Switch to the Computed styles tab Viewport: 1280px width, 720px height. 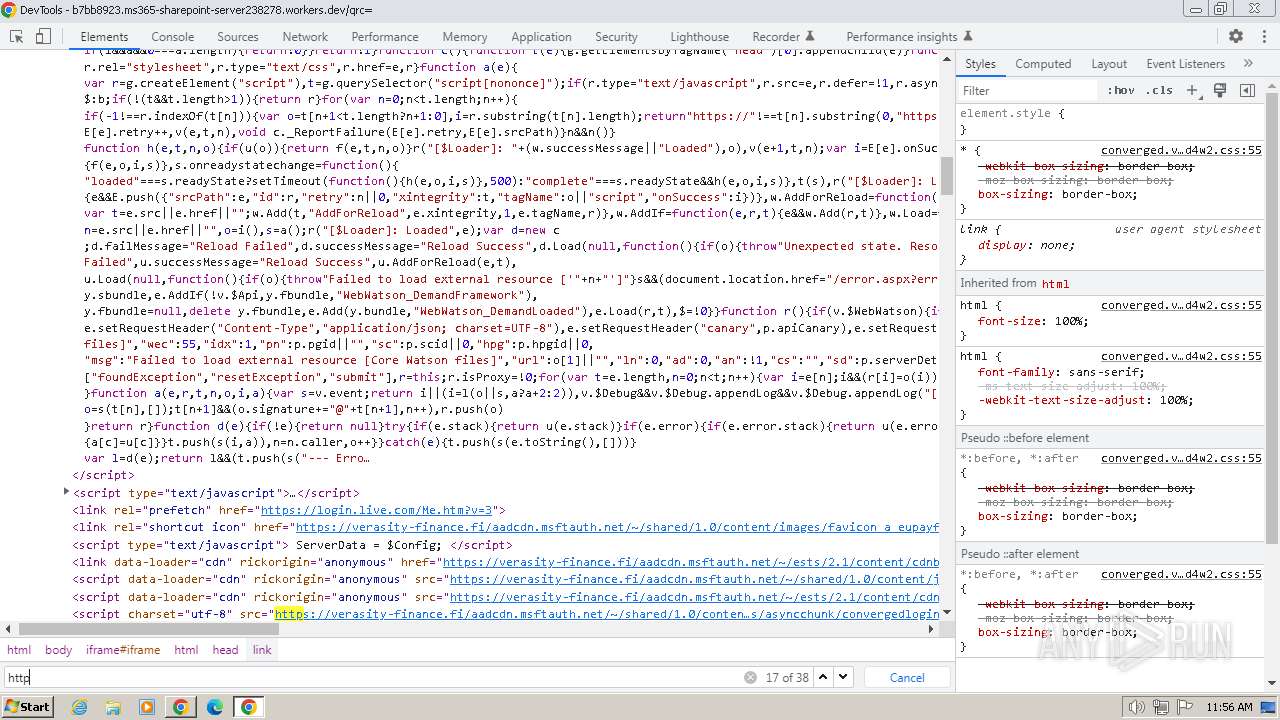pyautogui.click(x=1043, y=63)
